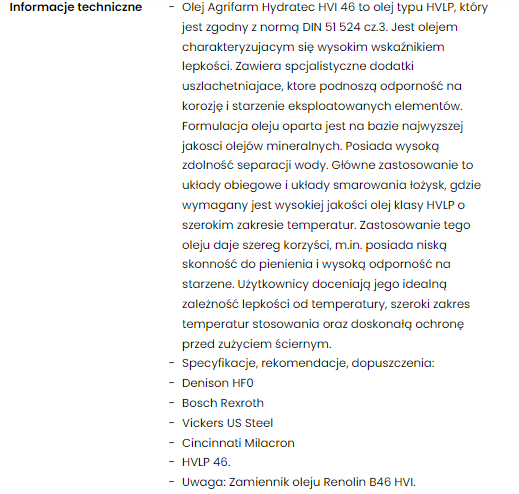Click the 'Uwaga: Zamiennik oleju Renolin B46 HVI' line

point(299,482)
